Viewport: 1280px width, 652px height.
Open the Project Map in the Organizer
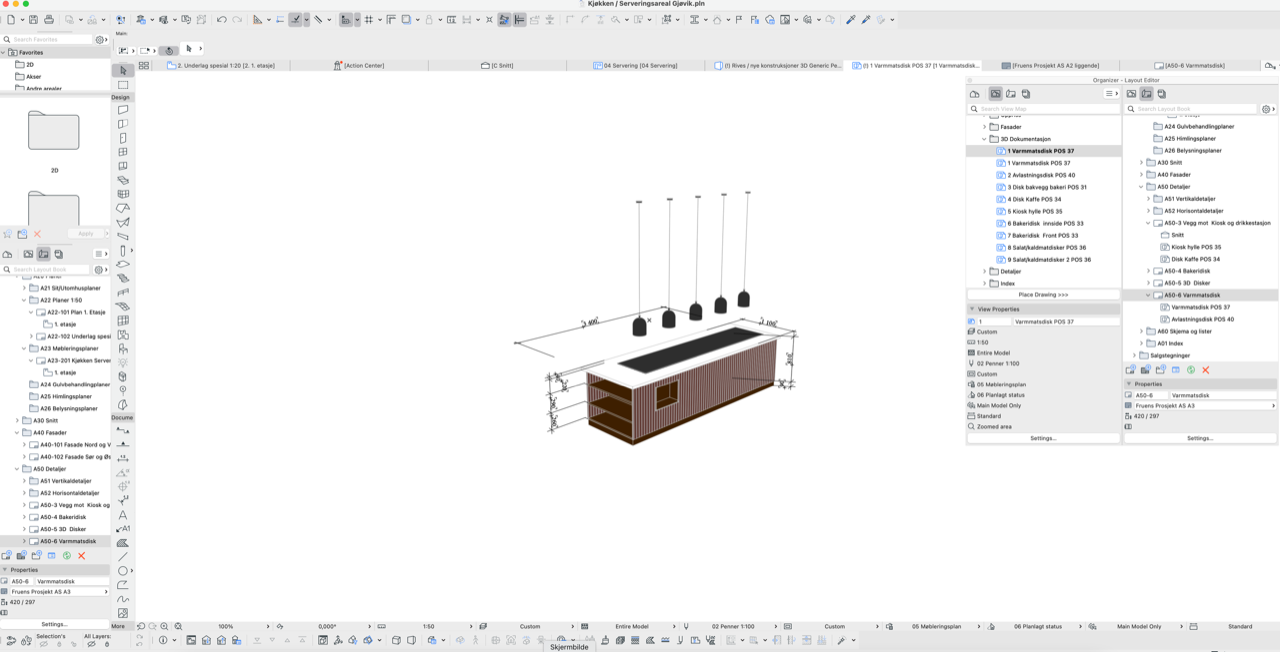point(975,94)
